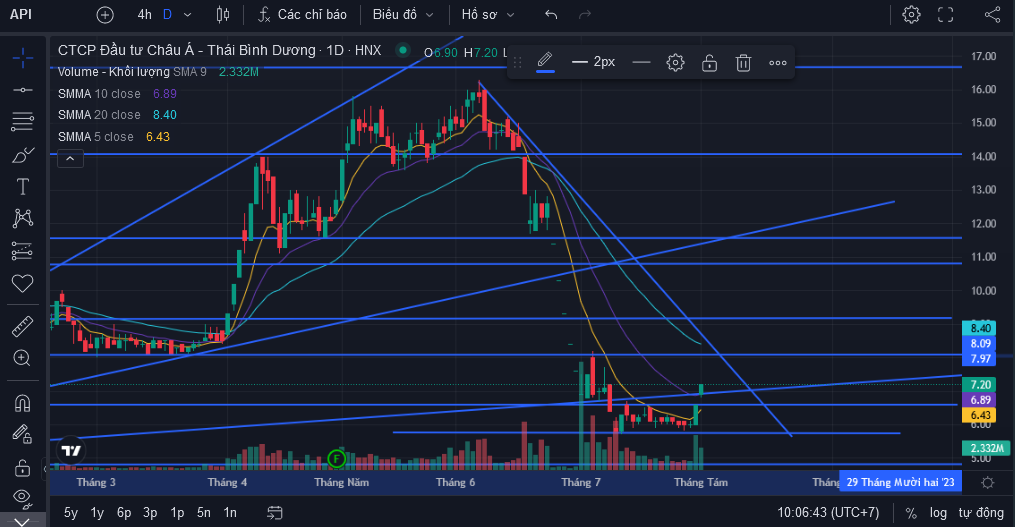Select the 5n date range
This screenshot has height=527, width=1015.
[203, 513]
